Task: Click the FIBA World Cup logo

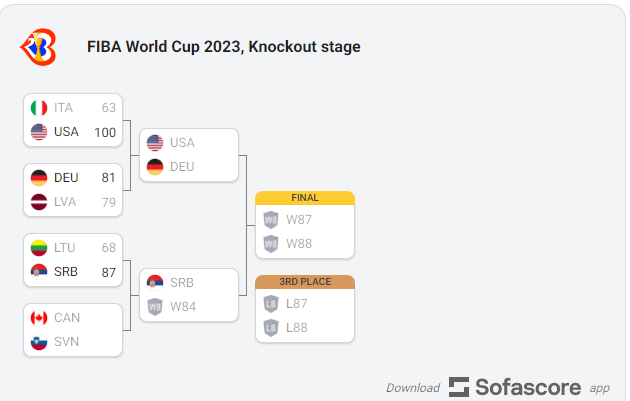Action: coord(39,46)
